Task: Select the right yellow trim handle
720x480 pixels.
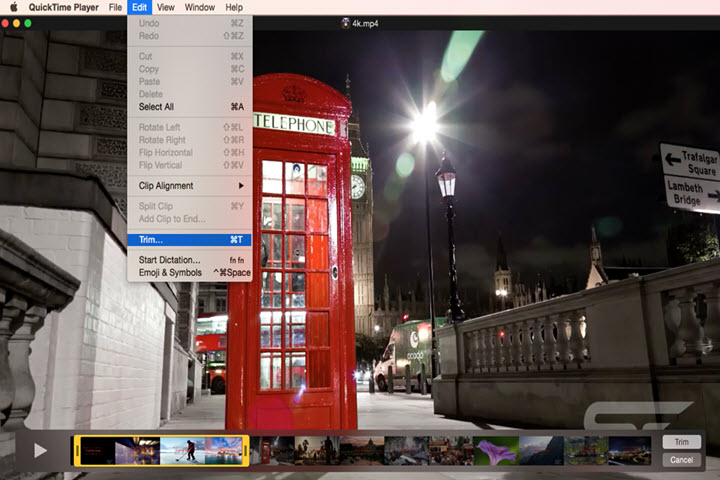Action: pyautogui.click(x=245, y=451)
